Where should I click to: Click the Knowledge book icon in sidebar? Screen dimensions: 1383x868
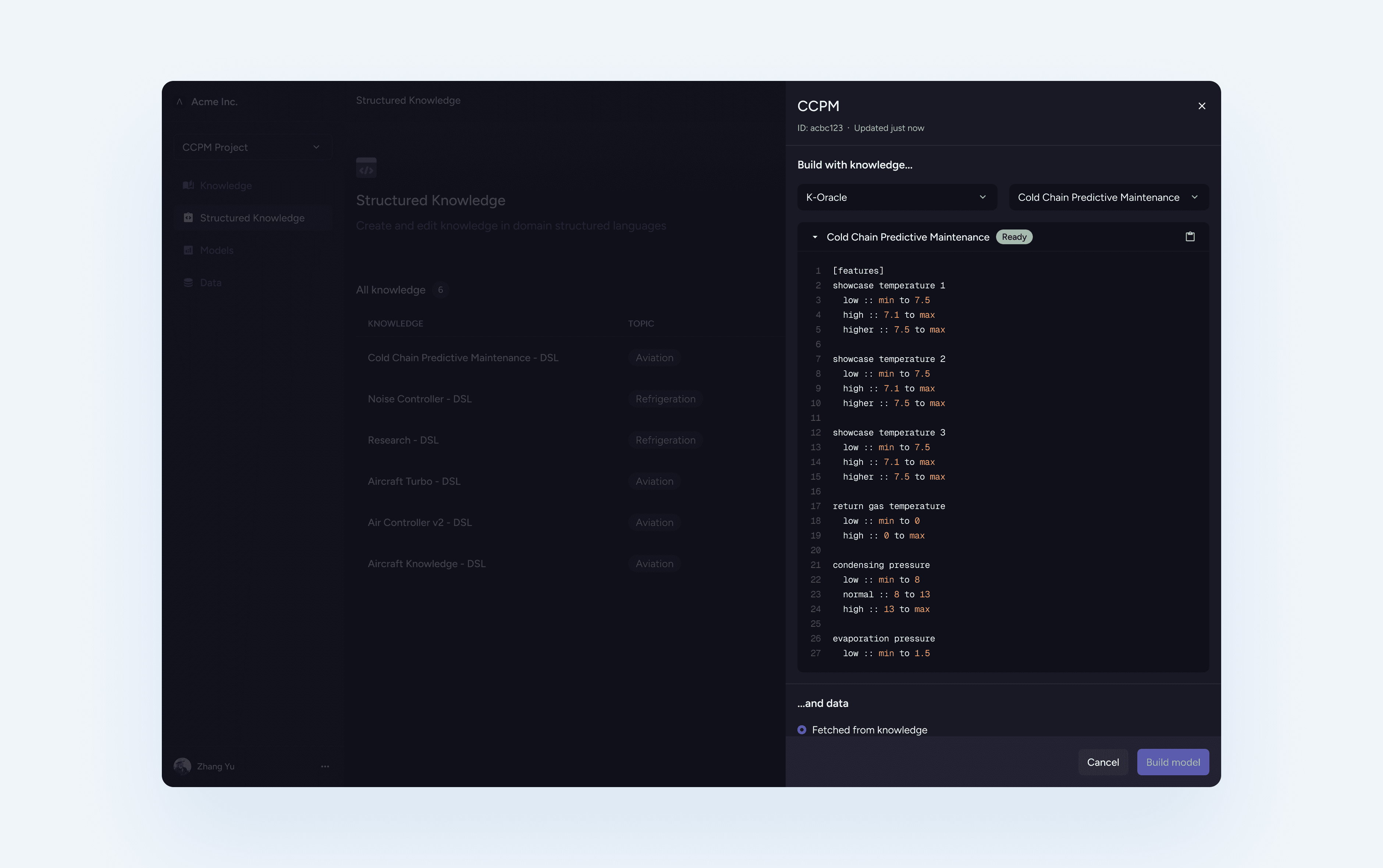pos(188,185)
